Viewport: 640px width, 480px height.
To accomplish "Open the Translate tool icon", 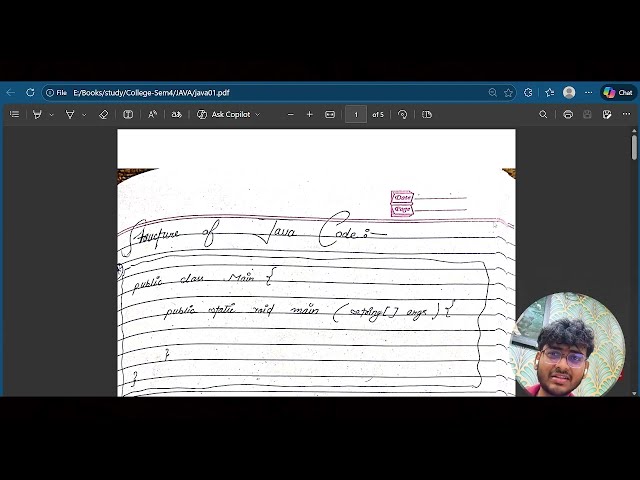I will pyautogui.click(x=177, y=115).
